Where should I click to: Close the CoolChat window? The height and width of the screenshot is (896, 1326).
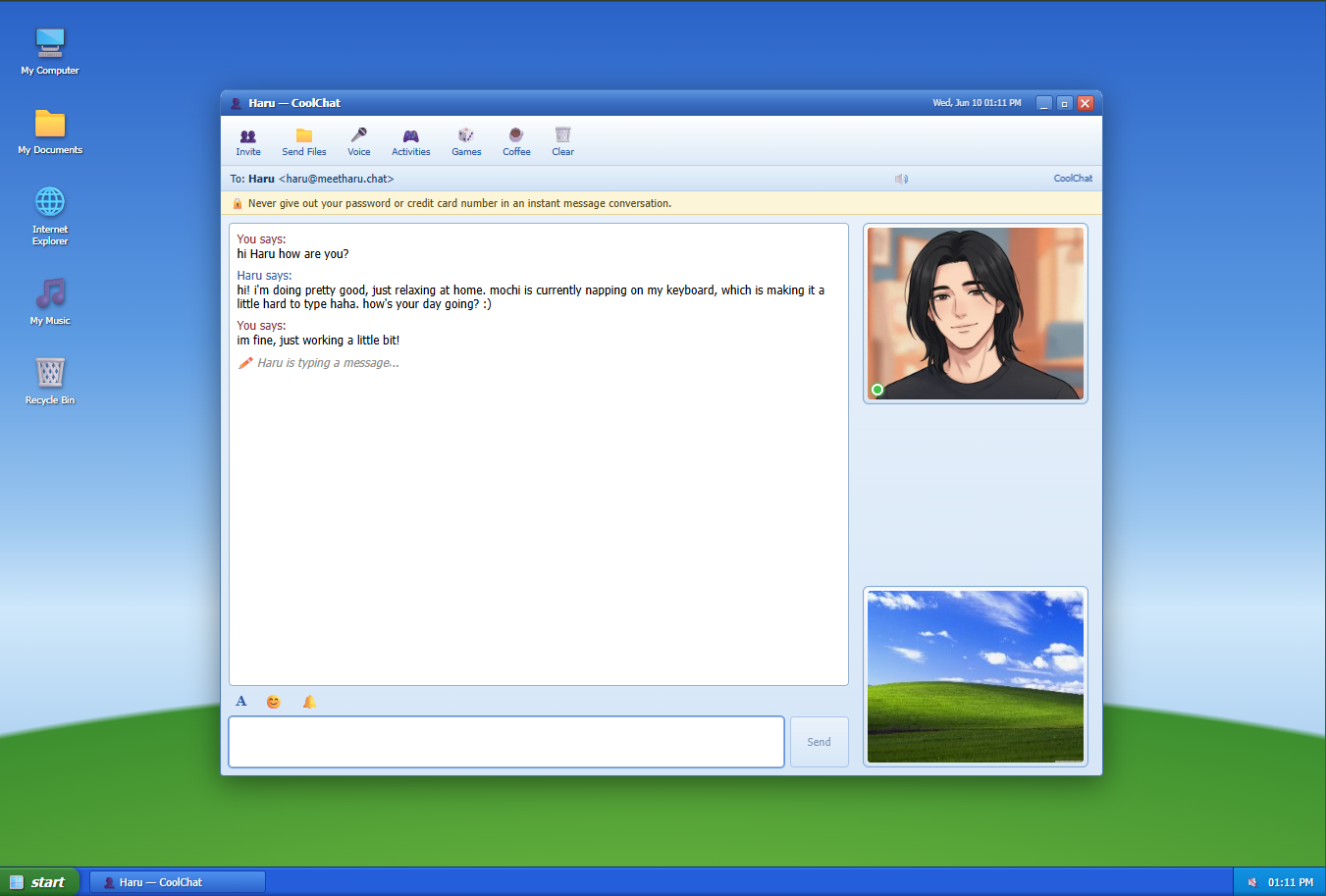pos(1086,103)
